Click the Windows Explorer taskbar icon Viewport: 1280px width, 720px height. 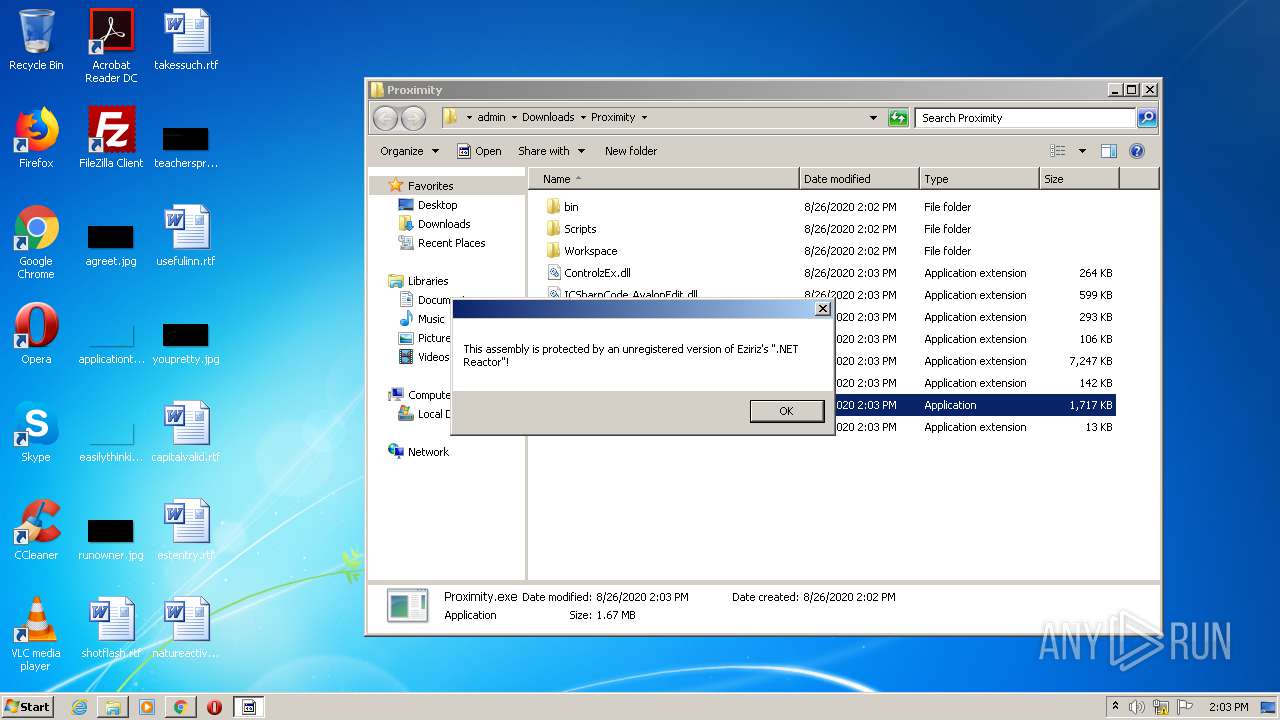tap(113, 707)
